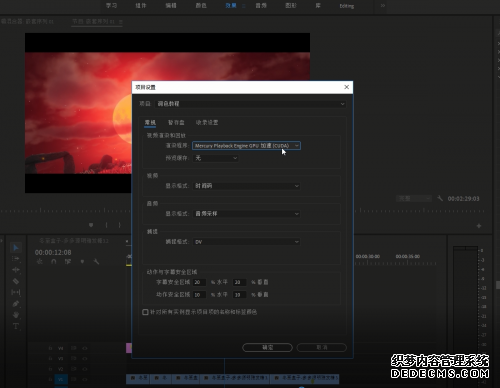This screenshot has width=500, height=388.
Task: Switch to the Ingest Settings tab
Action: point(207,123)
